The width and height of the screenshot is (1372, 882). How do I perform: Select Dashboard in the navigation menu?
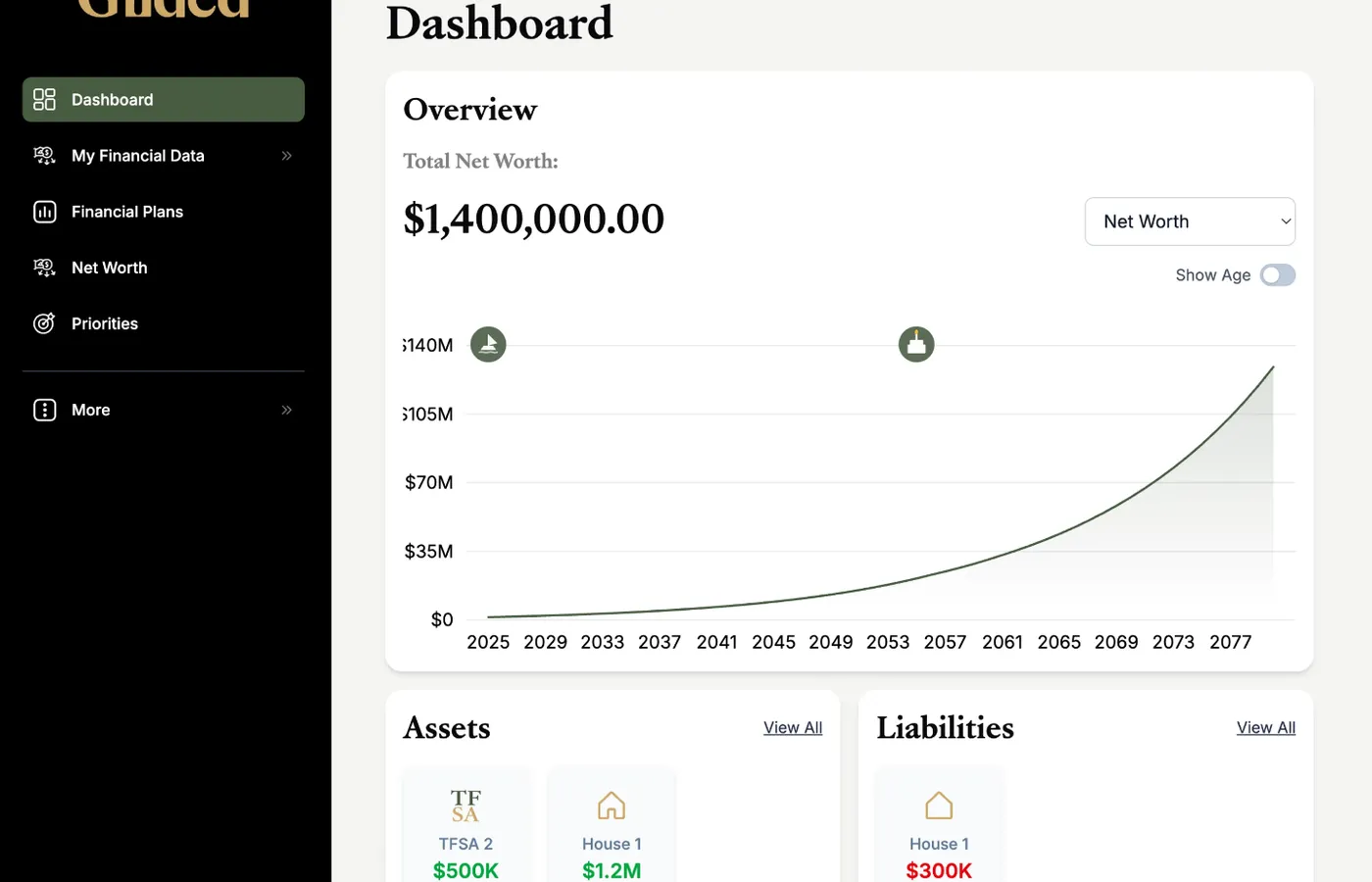coord(112,99)
